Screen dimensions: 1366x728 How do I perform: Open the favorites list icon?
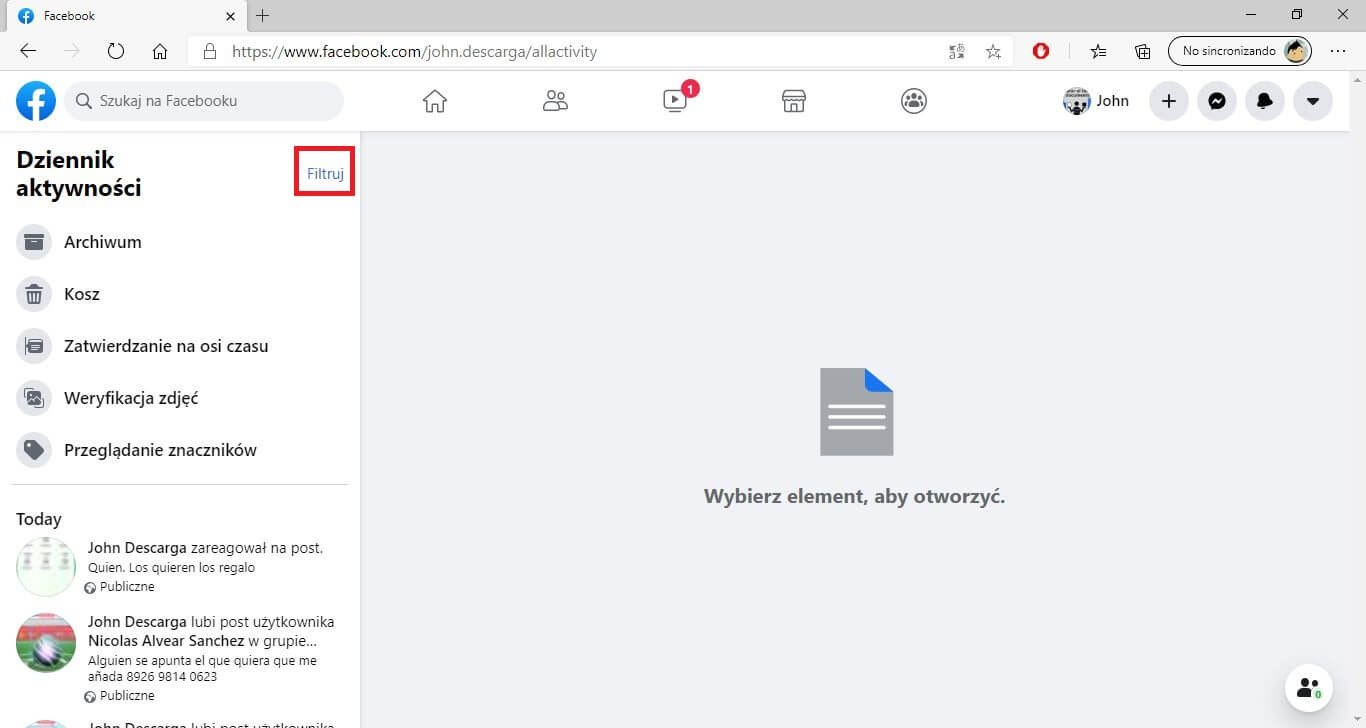coord(1098,51)
